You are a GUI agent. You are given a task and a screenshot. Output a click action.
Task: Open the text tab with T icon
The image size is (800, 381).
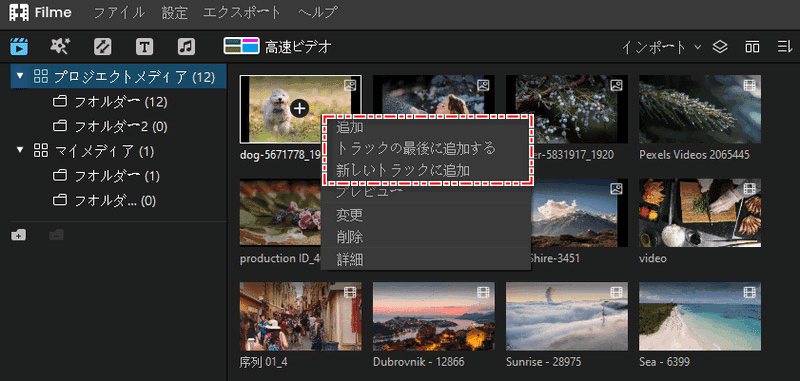(144, 47)
